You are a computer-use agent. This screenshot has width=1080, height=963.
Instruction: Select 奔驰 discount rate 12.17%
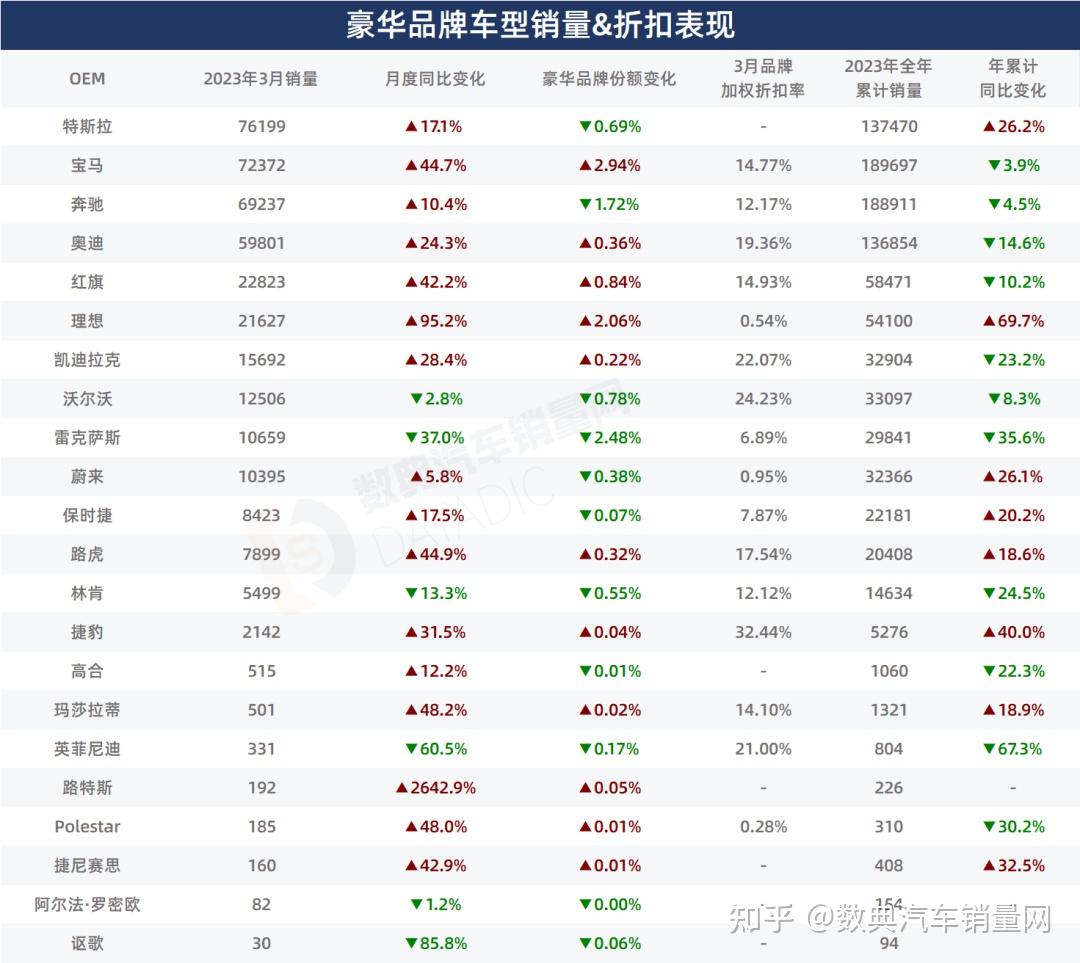[x=763, y=205]
